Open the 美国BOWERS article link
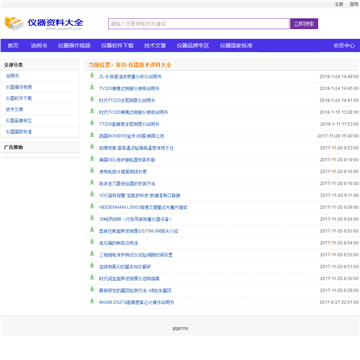The width and height of the screenshot is (360, 360). (x=131, y=136)
